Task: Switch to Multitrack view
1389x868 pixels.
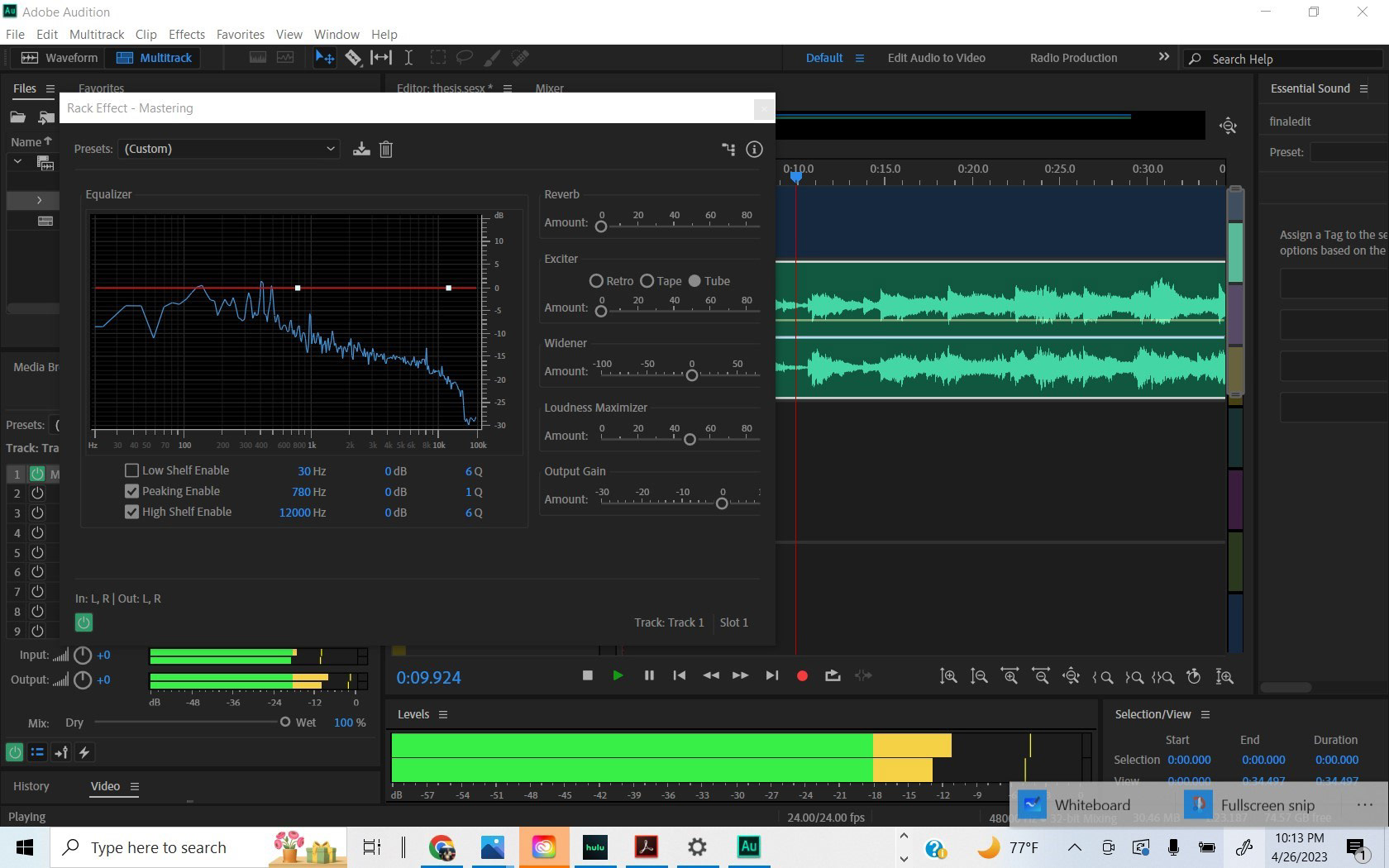Action: coord(155,58)
